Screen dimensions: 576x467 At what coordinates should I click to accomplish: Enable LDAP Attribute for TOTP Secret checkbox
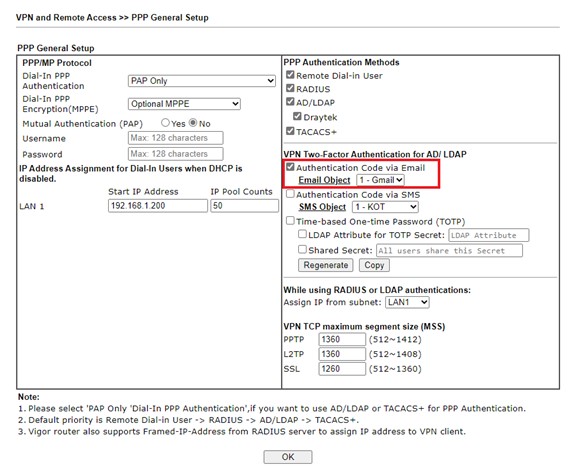point(302,234)
